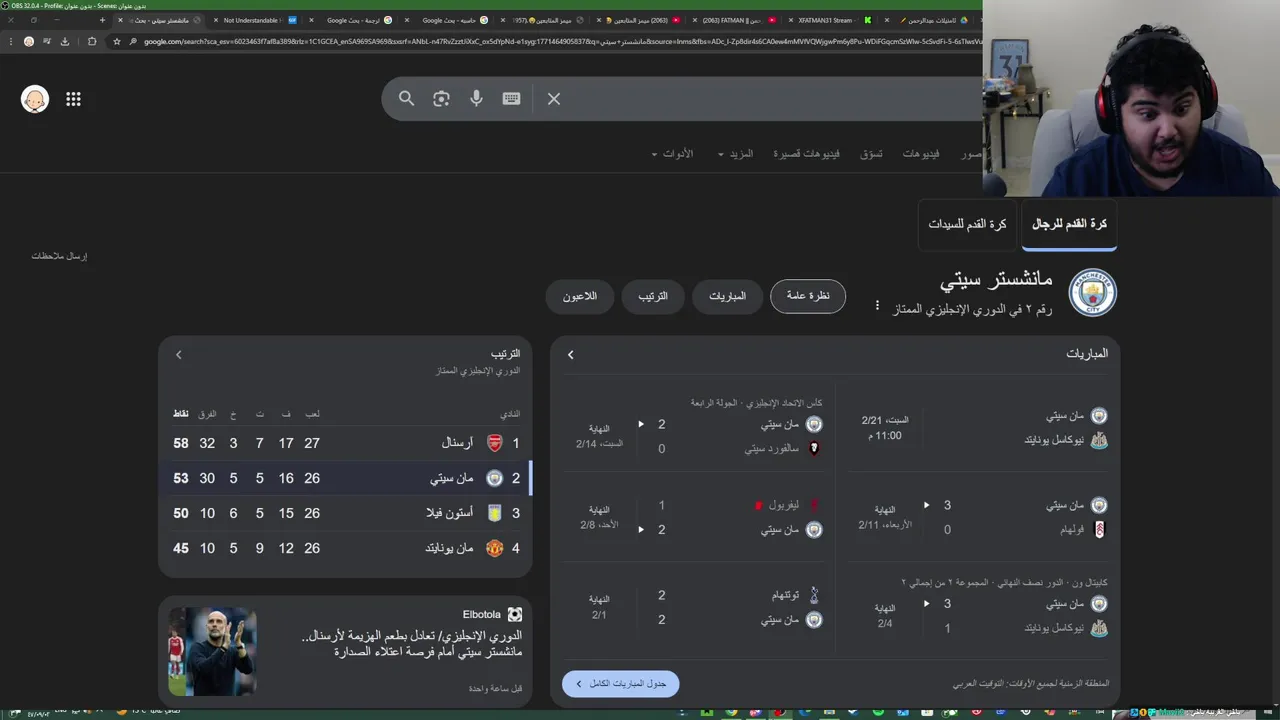Click the Liverpool crest in fixtures
Screen dimensions: 1280x720
pyautogui.click(x=814, y=506)
